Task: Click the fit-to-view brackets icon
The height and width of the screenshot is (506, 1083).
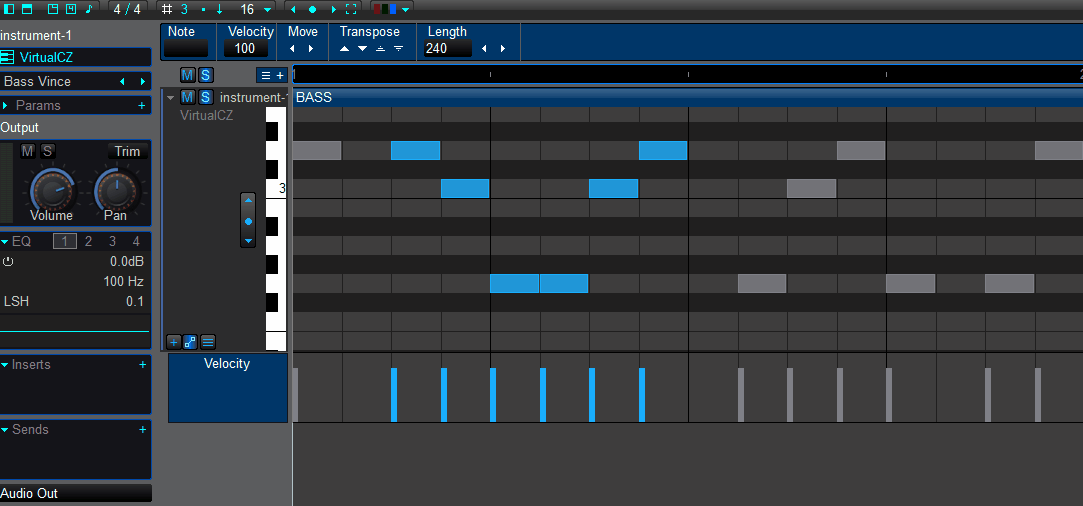Action: 351,9
